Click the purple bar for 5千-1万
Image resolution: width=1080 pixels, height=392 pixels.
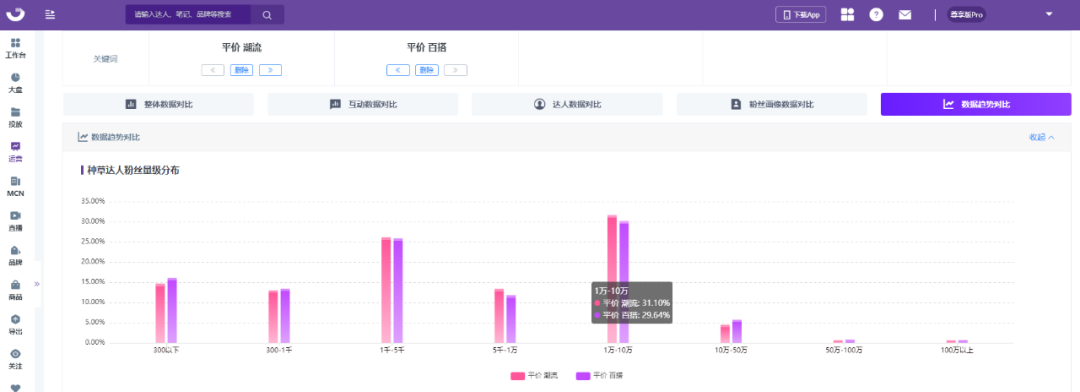(511, 319)
